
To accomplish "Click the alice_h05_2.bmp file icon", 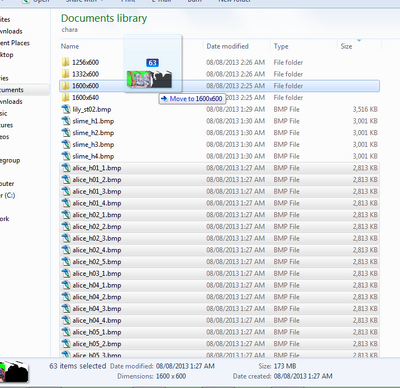I will click(66, 344).
